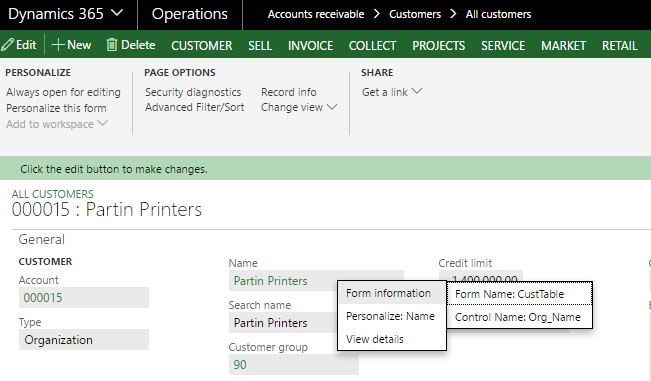The height and width of the screenshot is (381, 651).
Task: Switch to the COLLECT tab
Action: click(x=372, y=45)
